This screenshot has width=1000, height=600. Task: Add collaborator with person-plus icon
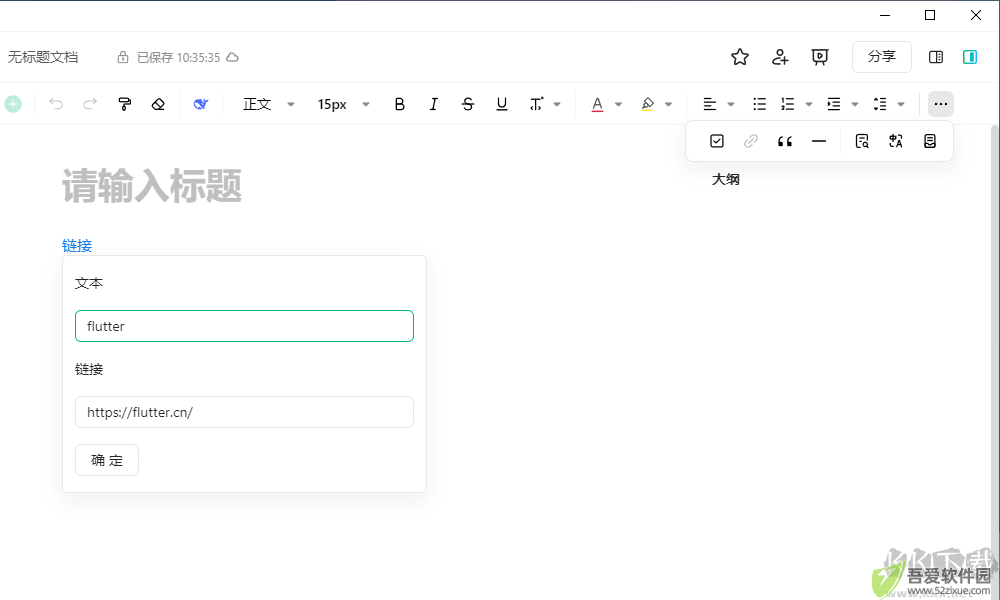780,57
